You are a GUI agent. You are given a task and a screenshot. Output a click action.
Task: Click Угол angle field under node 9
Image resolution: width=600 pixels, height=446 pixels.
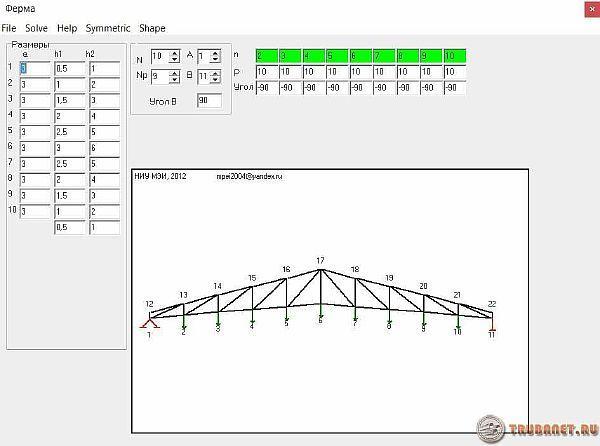click(431, 88)
